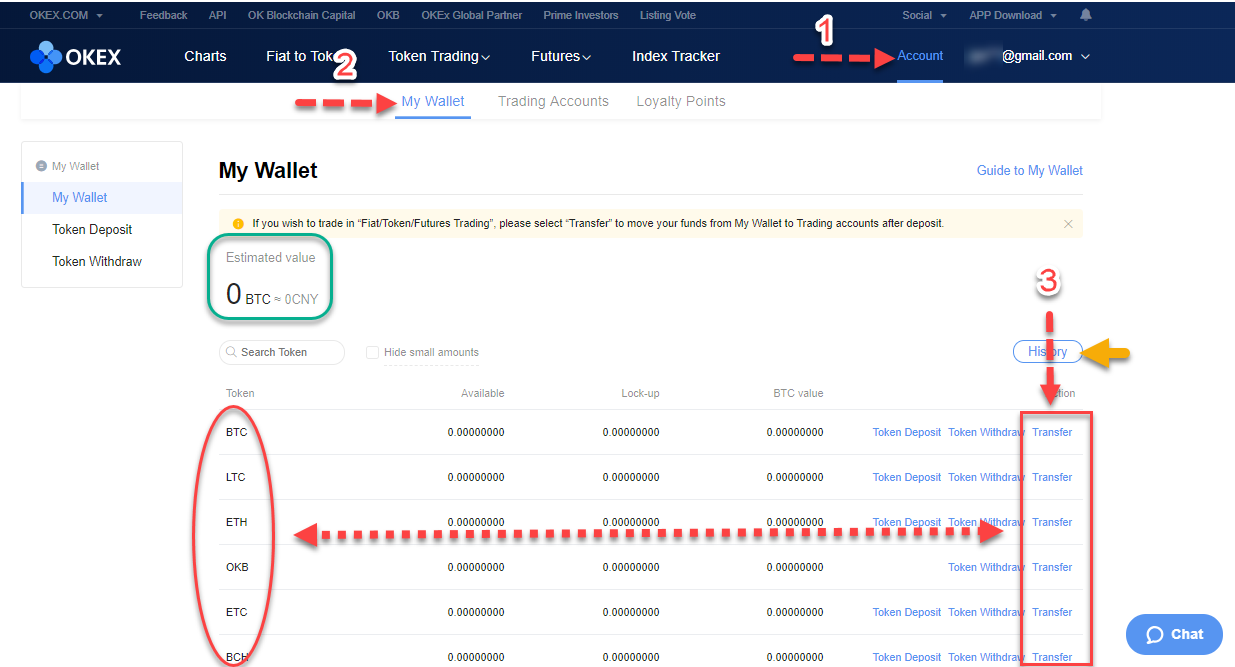1235x667 pixels.
Task: Switch to the Loyalty Points tab
Action: pos(681,101)
